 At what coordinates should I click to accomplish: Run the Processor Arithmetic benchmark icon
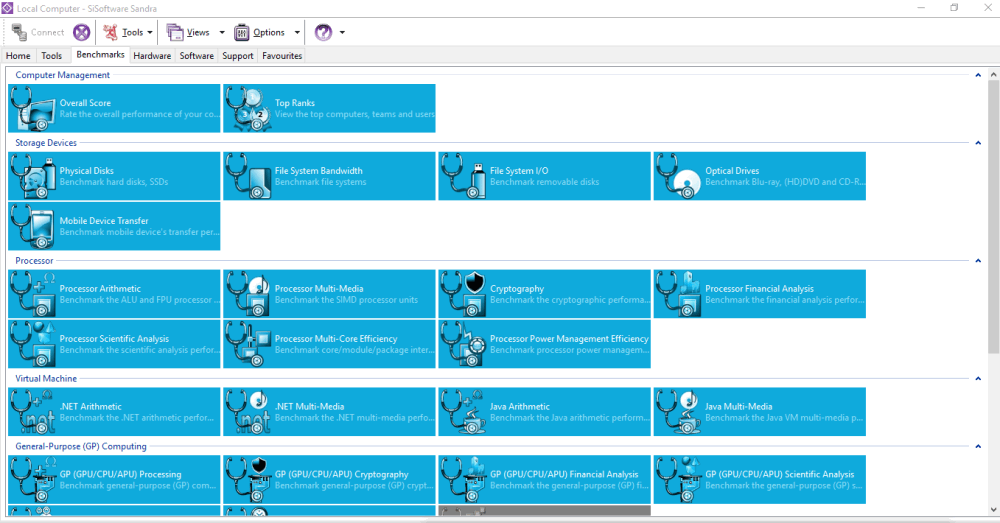(x=33, y=294)
